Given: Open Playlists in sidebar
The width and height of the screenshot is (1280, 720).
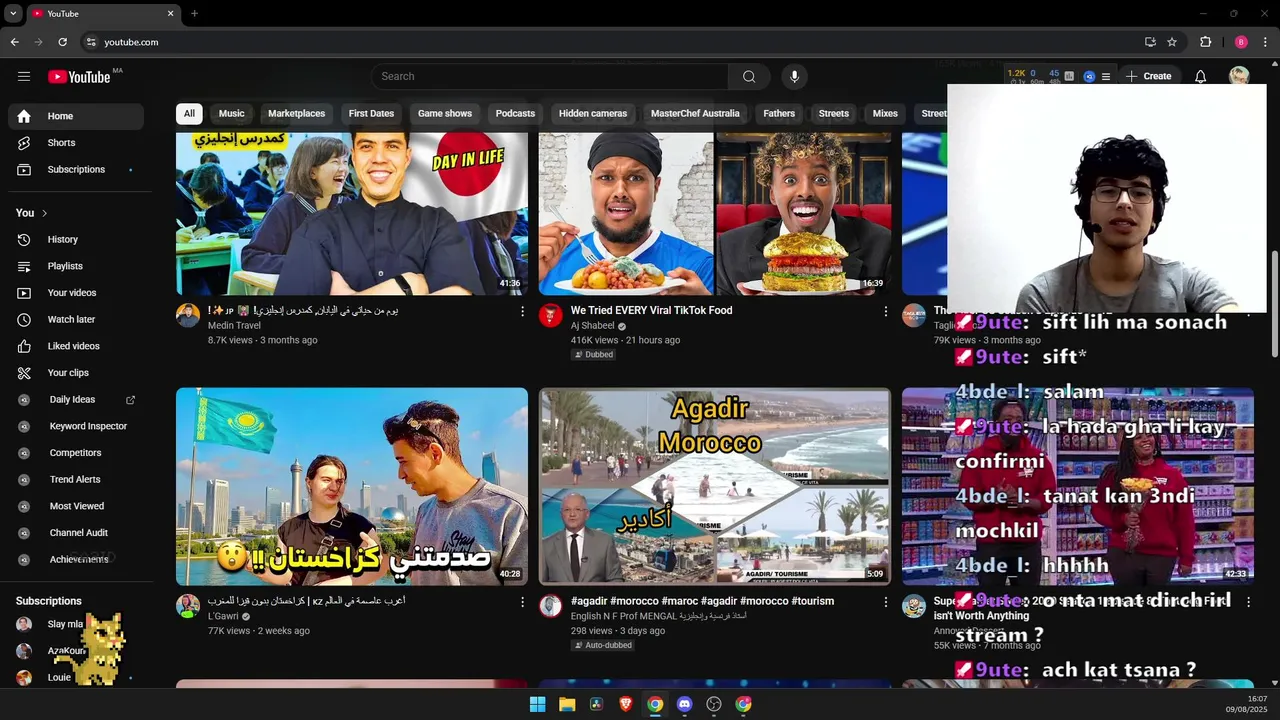Looking at the screenshot, I should click(x=76, y=266).
